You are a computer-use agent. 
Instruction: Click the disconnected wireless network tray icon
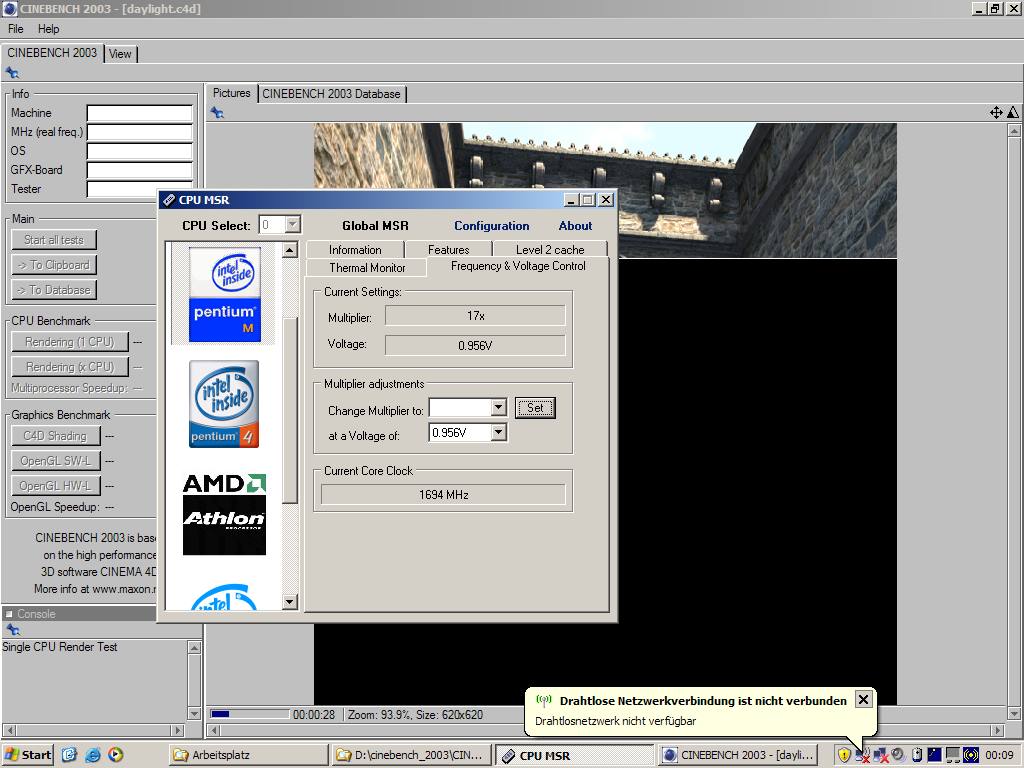(862, 756)
